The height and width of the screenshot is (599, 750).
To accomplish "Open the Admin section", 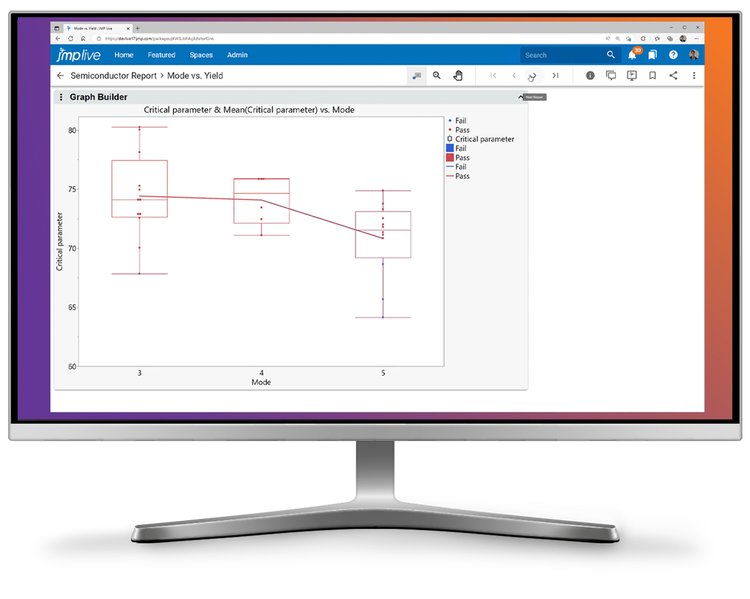I will tap(237, 55).
